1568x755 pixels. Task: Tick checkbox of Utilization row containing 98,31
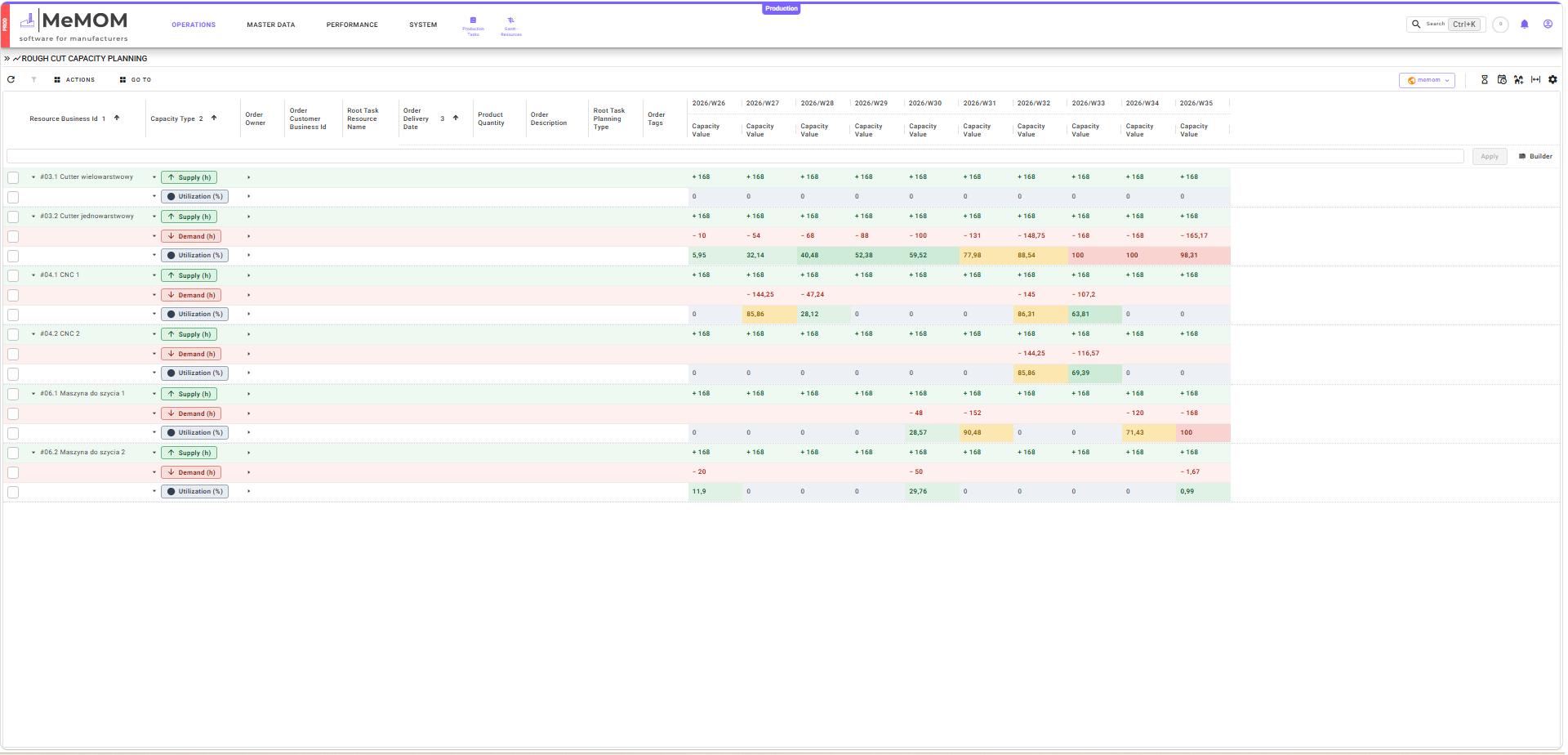click(13, 256)
